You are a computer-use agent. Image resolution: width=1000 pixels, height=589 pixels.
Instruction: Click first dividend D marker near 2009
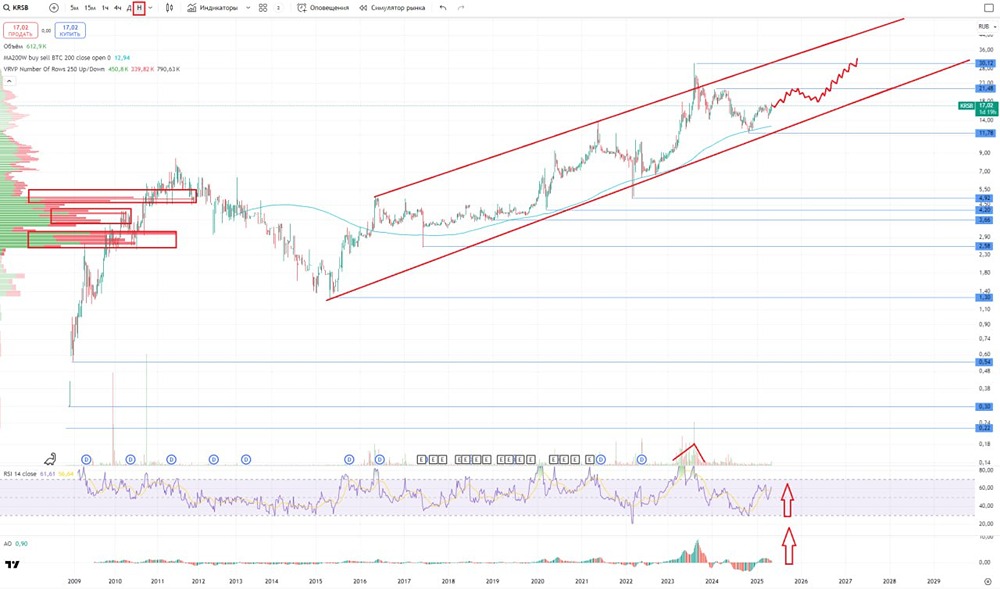click(x=87, y=460)
